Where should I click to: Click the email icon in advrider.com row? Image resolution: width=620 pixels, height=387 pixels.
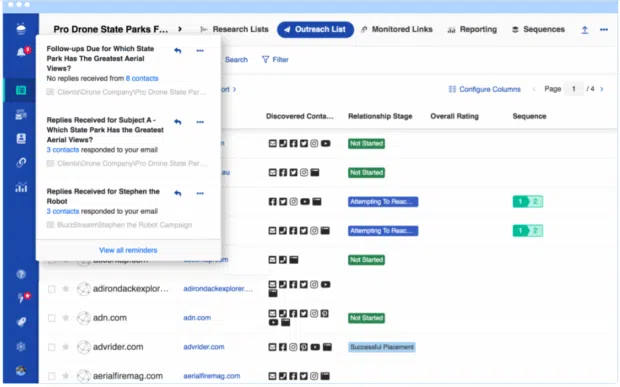272,347
